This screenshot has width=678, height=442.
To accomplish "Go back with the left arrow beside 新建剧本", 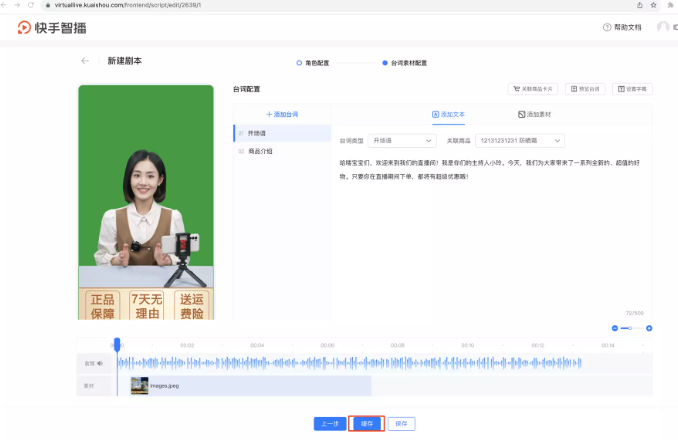I will click(85, 61).
